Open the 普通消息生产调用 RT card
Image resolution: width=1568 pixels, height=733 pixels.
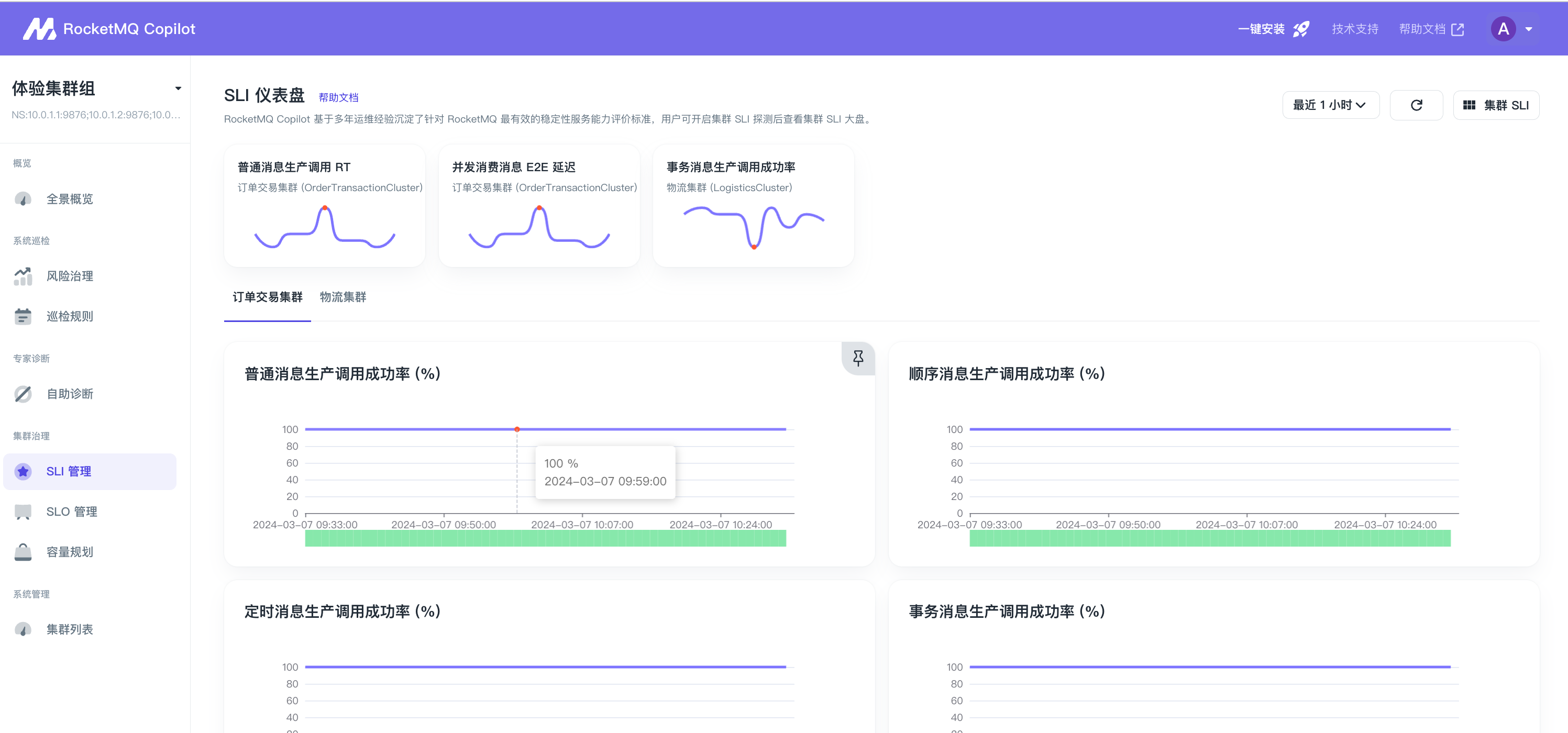tap(324, 206)
